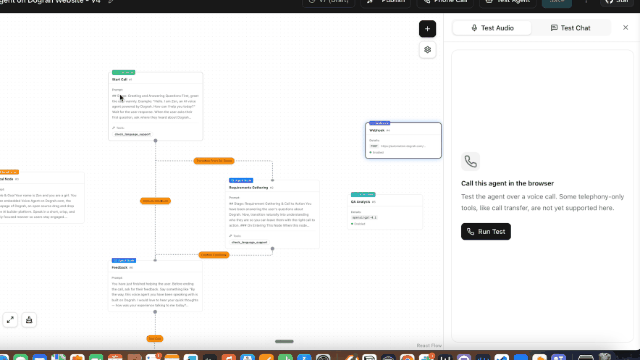Select the Webhook node title
Screen dimensions: 640x360
377,131
